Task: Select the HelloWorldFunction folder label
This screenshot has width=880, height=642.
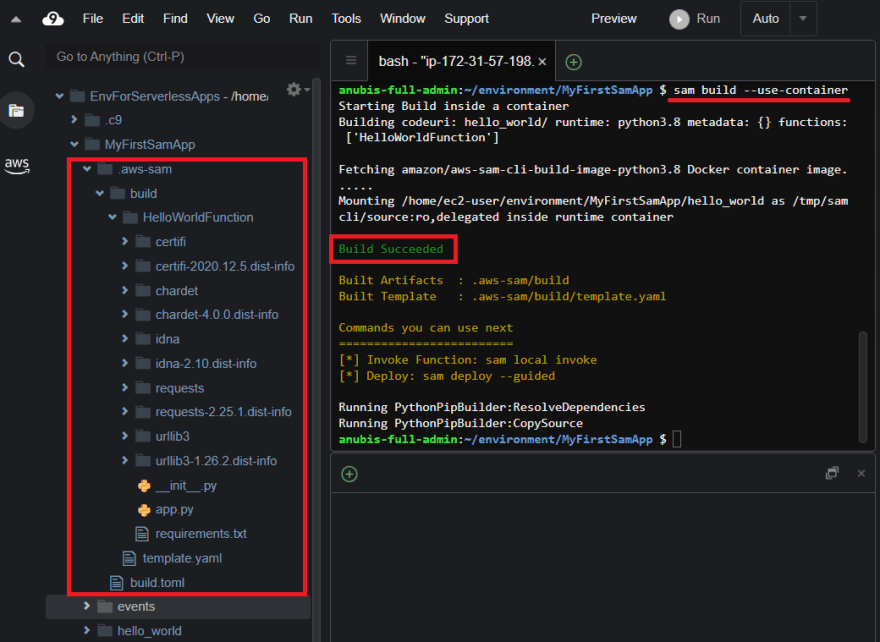Action: click(198, 217)
